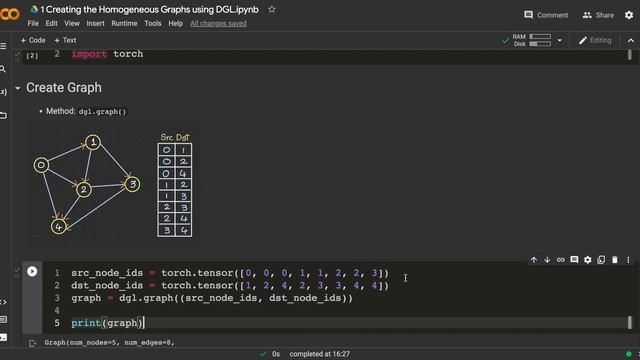Click the Graph(num_nodes=5 output text

[x=109, y=342]
